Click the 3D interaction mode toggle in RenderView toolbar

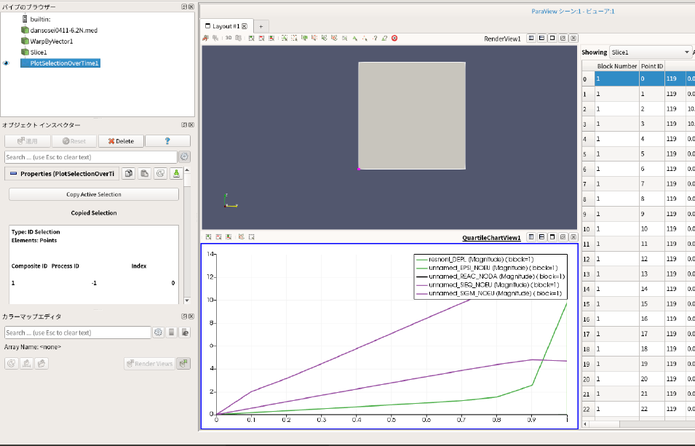228,38
